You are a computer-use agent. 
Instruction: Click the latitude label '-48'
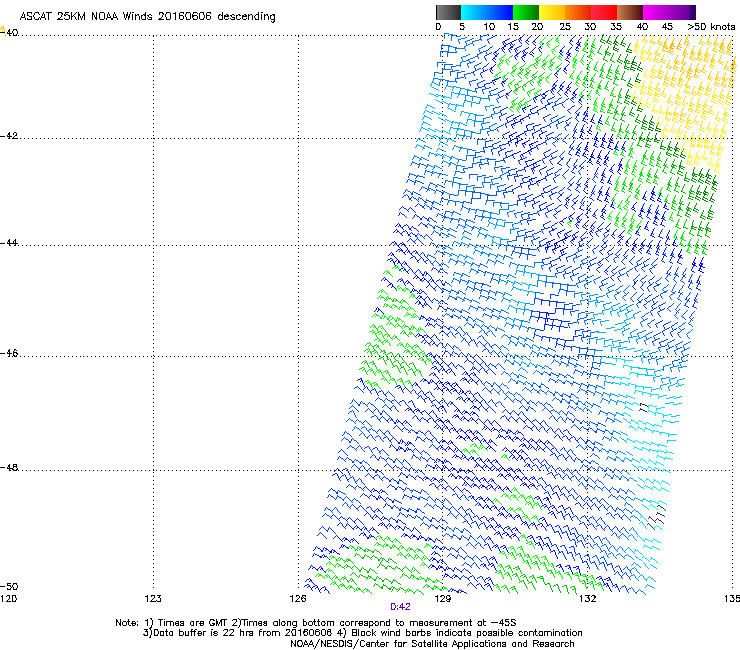coord(9,467)
